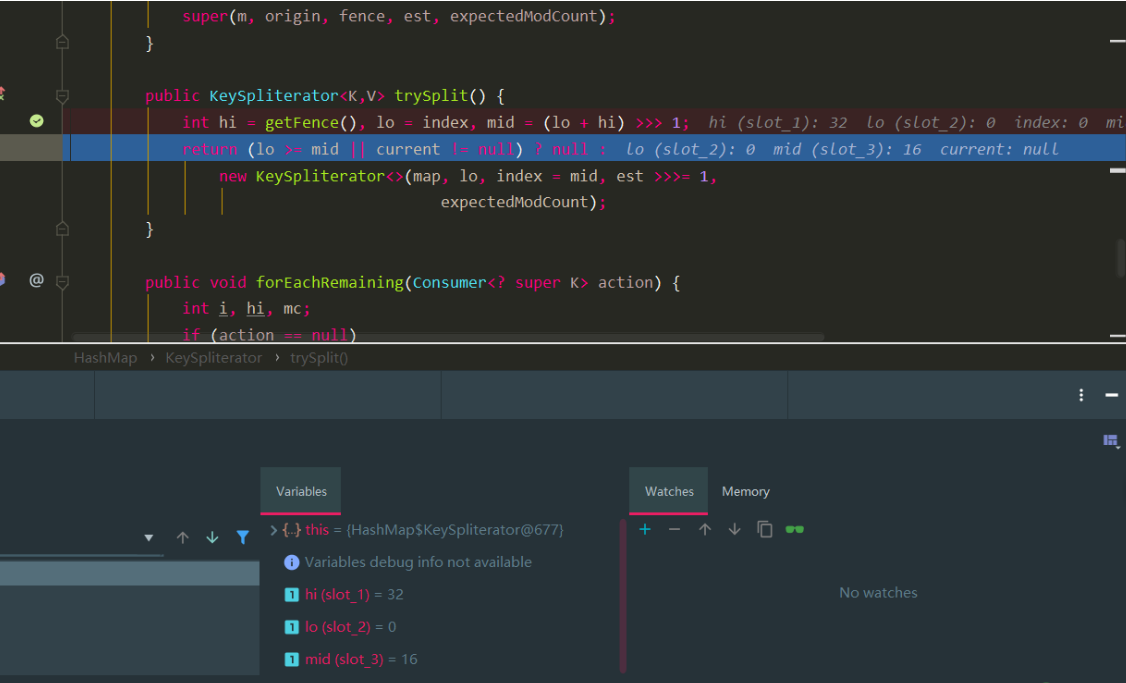The image size is (1126, 683).
Task: Click fold end marker below expectedModCount line
Action: click(x=62, y=229)
